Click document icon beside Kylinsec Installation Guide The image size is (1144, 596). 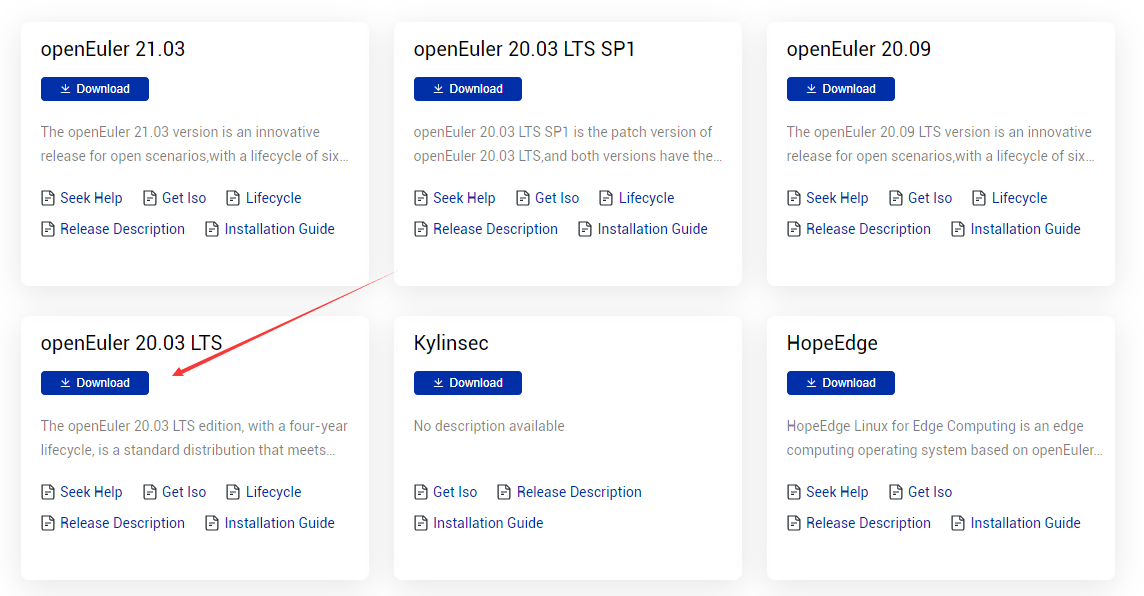[421, 523]
